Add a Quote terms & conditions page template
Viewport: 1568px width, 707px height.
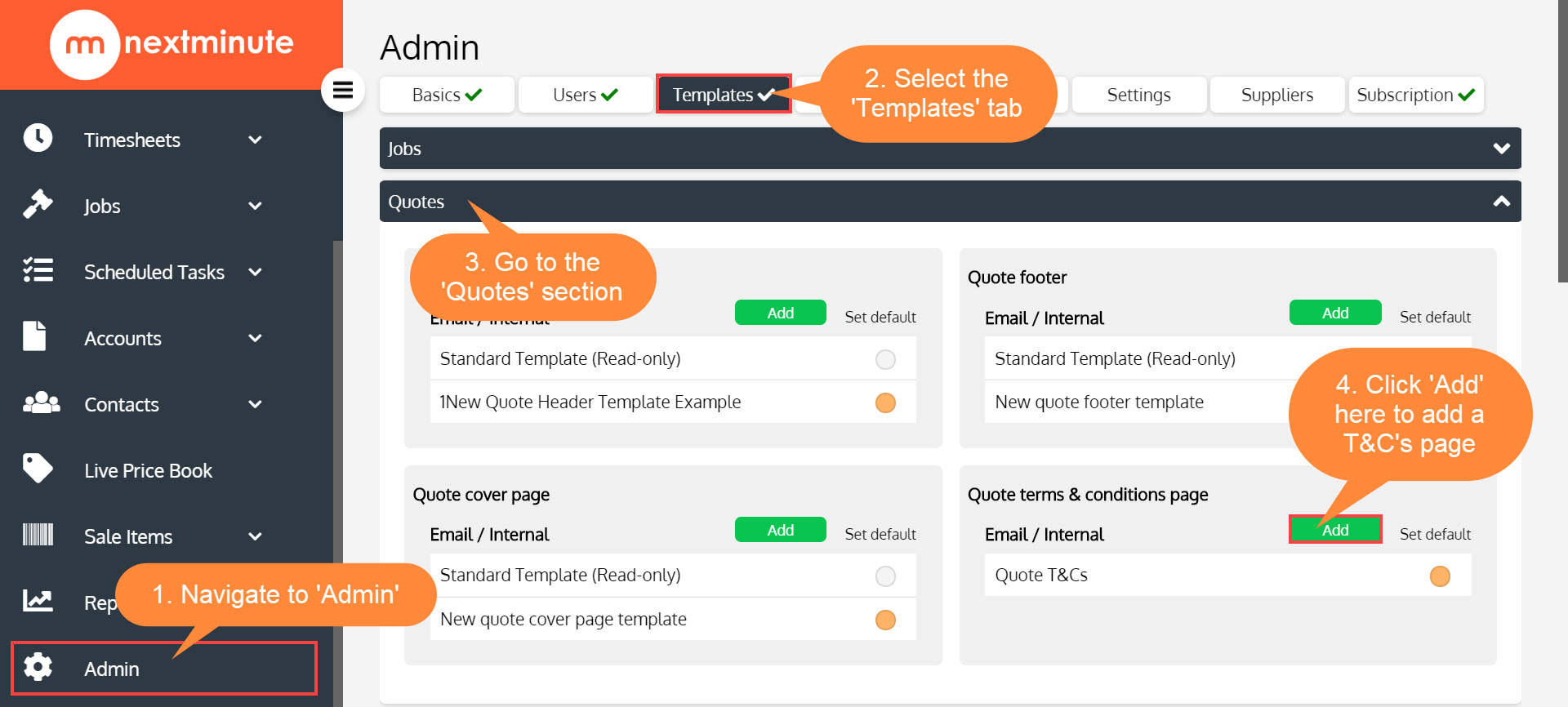pyautogui.click(x=1335, y=530)
